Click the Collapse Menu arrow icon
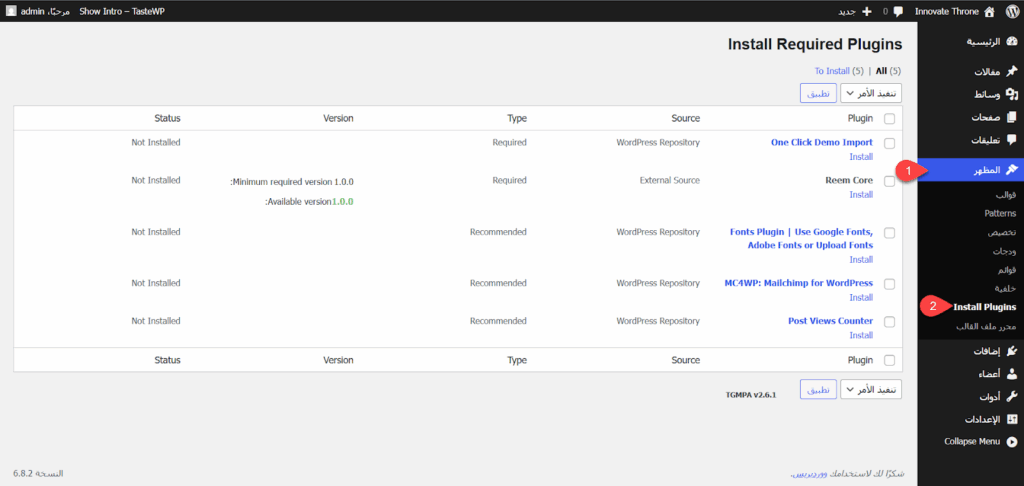This screenshot has height=486, width=1024. click(x=1012, y=442)
